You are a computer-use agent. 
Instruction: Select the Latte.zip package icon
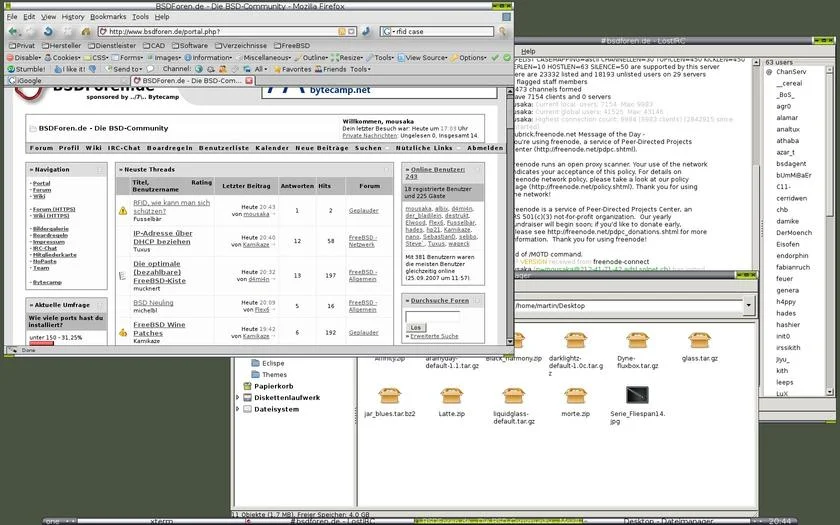(x=452, y=396)
